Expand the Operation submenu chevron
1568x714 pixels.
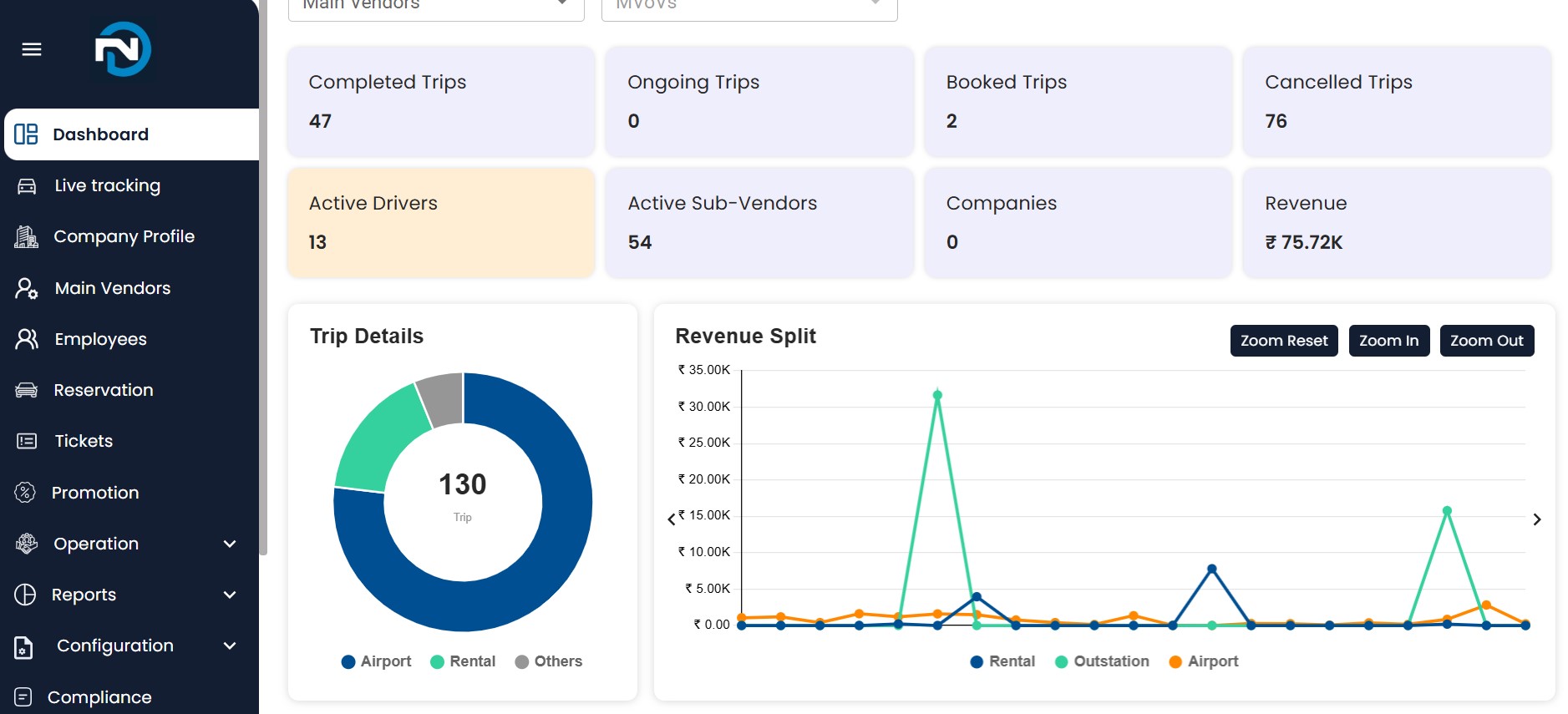coord(230,544)
